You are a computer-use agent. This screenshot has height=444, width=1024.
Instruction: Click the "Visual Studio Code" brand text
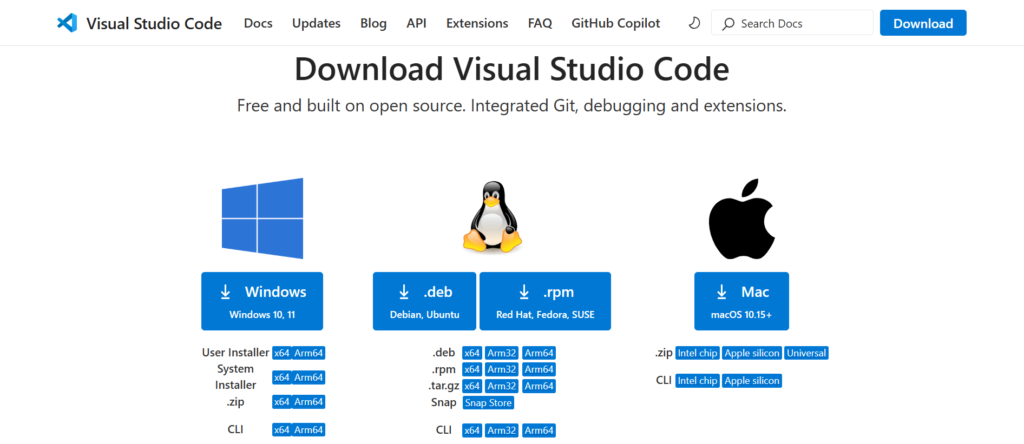coord(154,24)
